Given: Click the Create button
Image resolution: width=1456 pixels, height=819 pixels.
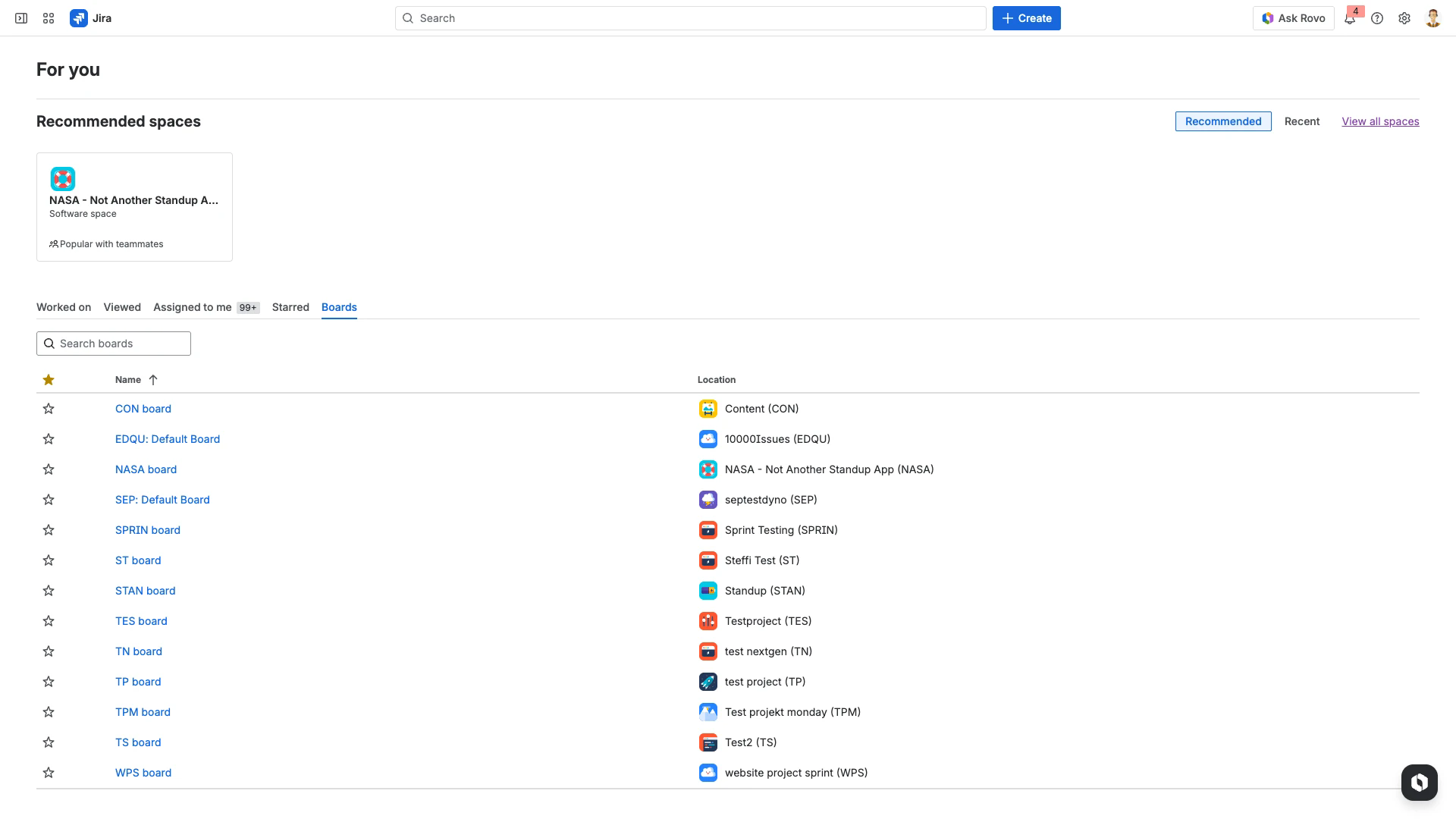Looking at the screenshot, I should coord(1026,17).
